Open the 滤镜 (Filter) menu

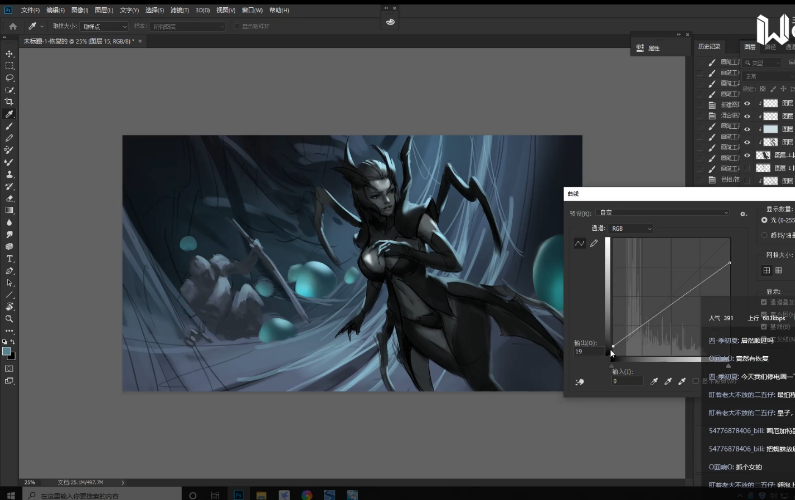pyautogui.click(x=179, y=9)
